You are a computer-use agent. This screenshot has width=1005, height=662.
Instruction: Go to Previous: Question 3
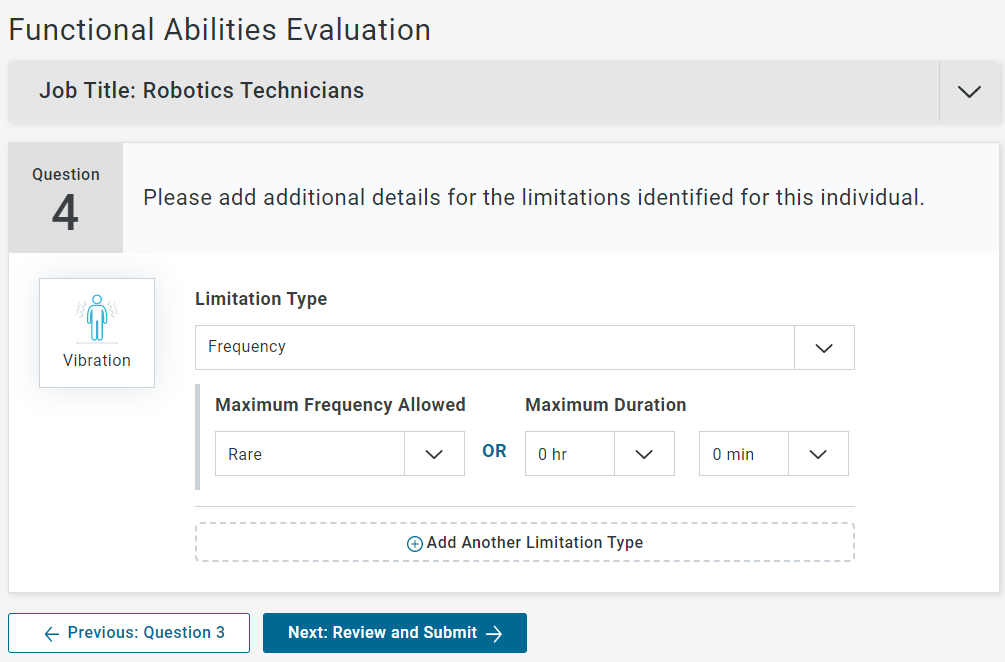[x=129, y=633]
